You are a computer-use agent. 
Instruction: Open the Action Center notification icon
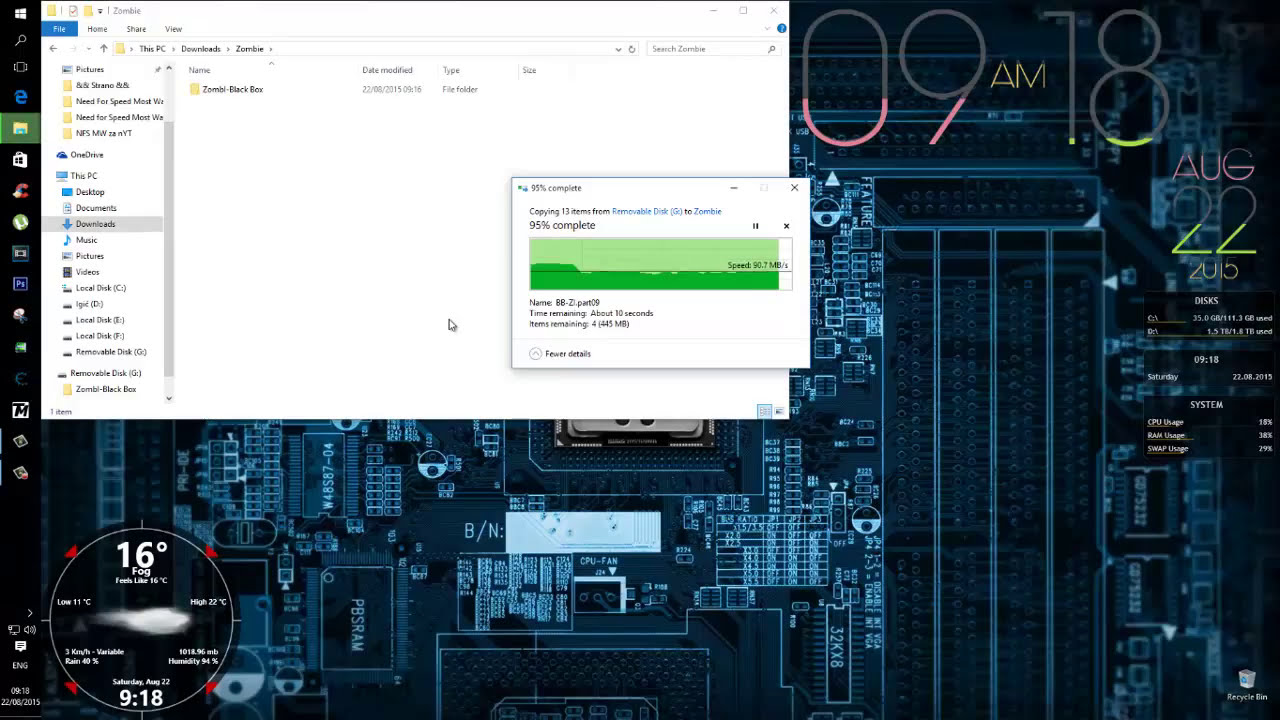click(x=20, y=647)
